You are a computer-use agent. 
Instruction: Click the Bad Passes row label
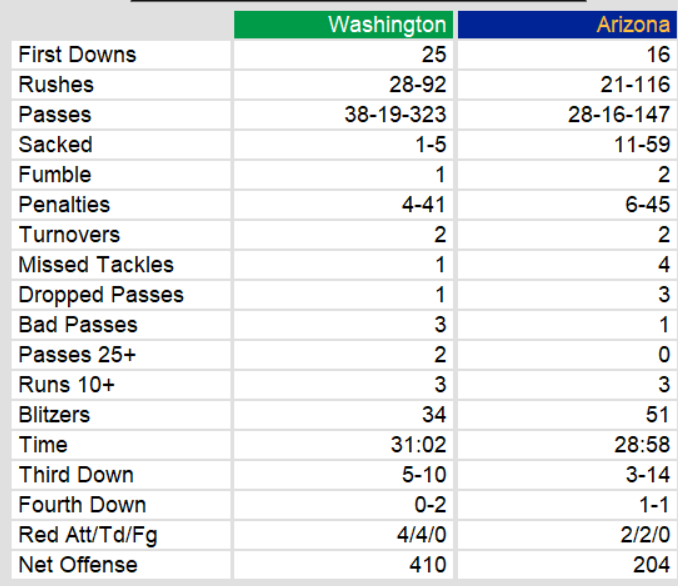point(78,325)
